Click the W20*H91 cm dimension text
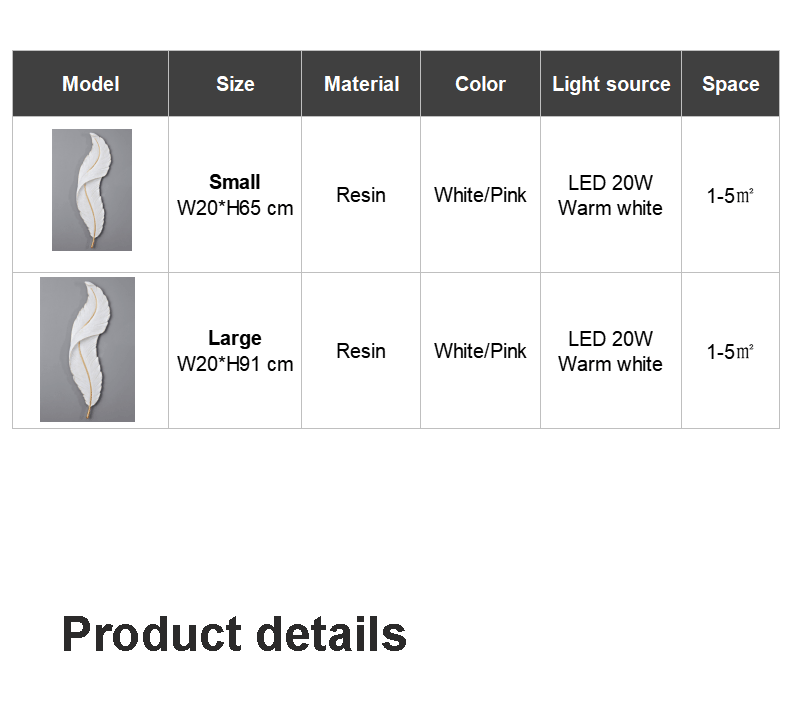 click(x=235, y=364)
